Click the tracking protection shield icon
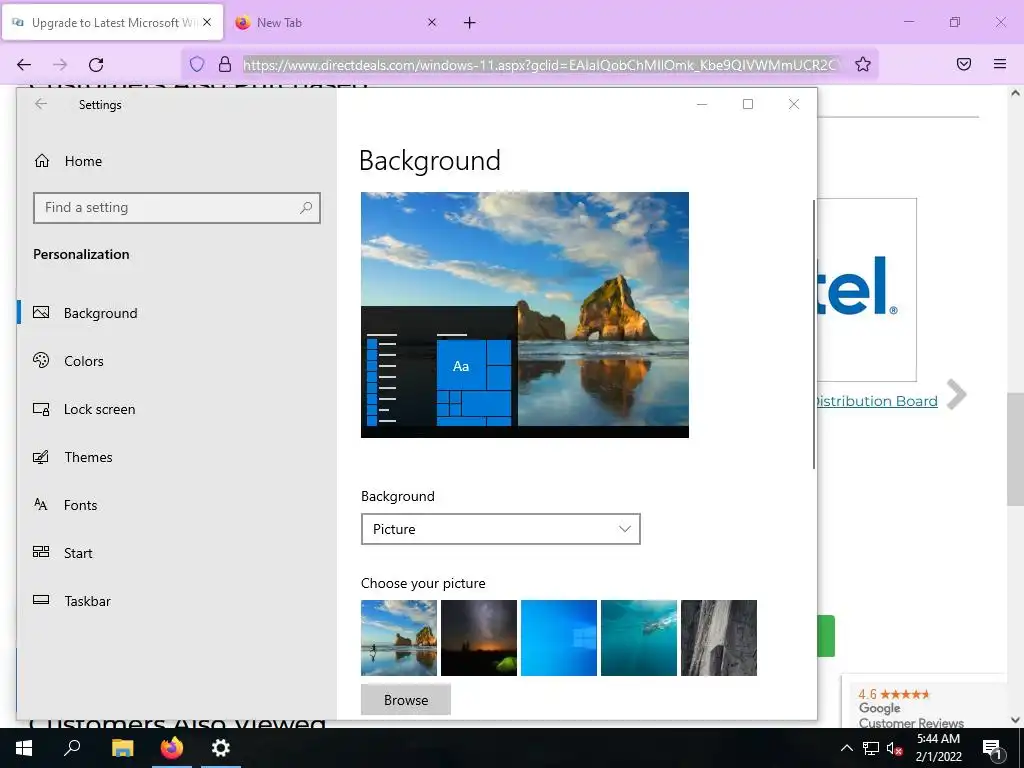Image resolution: width=1024 pixels, height=768 pixels. [197, 64]
